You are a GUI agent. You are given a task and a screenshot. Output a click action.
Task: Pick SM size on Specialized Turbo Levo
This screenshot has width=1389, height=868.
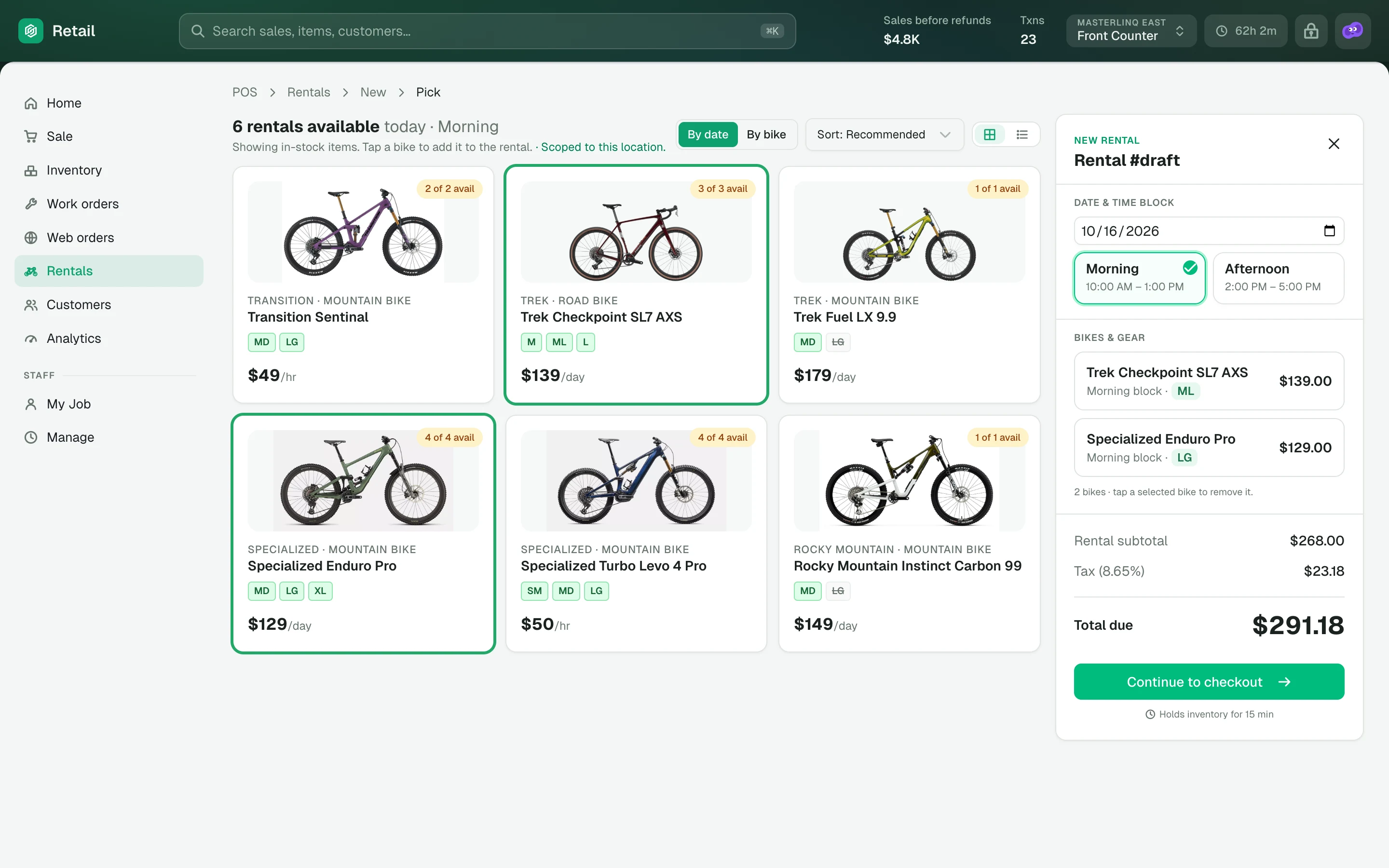tap(534, 591)
